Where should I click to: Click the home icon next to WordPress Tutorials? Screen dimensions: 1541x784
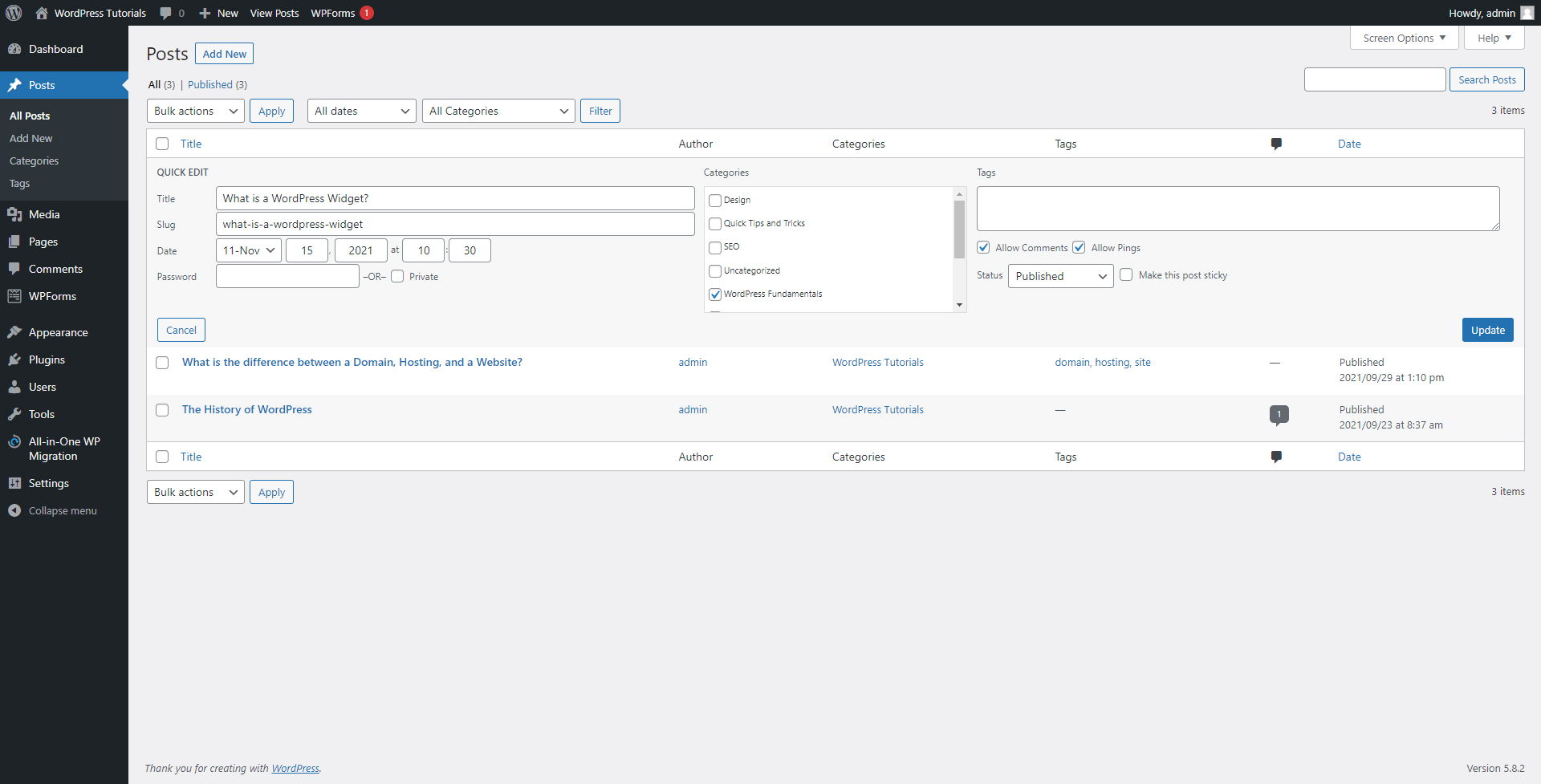[x=42, y=13]
